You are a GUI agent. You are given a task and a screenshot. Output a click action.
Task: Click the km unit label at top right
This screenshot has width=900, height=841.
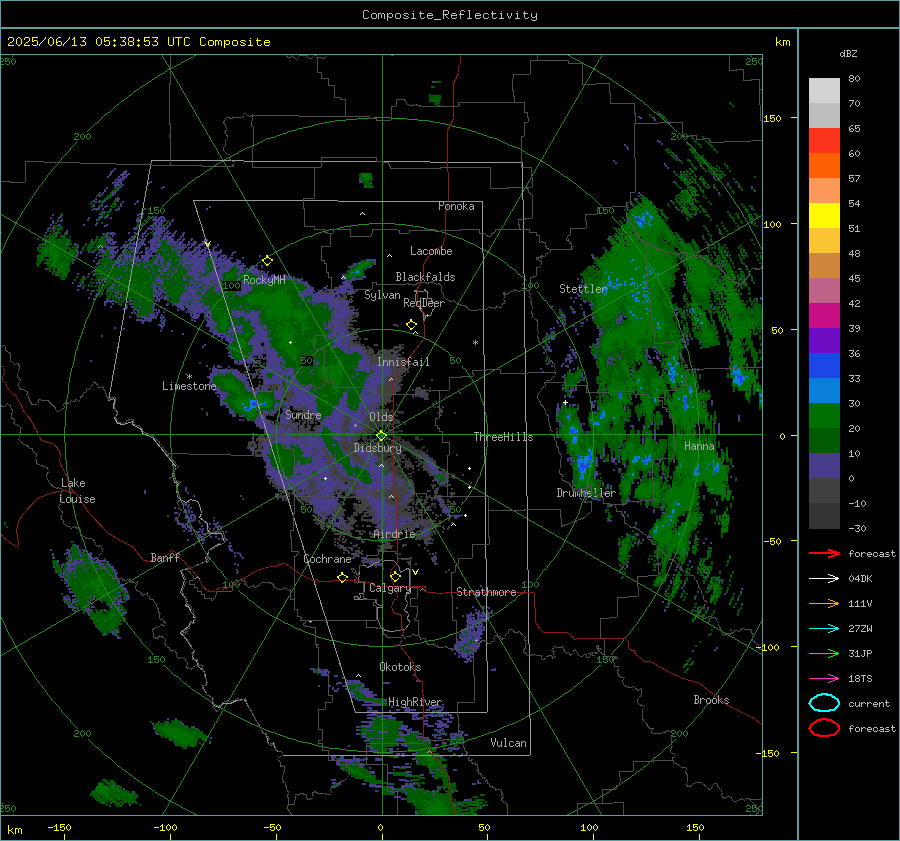click(x=782, y=42)
